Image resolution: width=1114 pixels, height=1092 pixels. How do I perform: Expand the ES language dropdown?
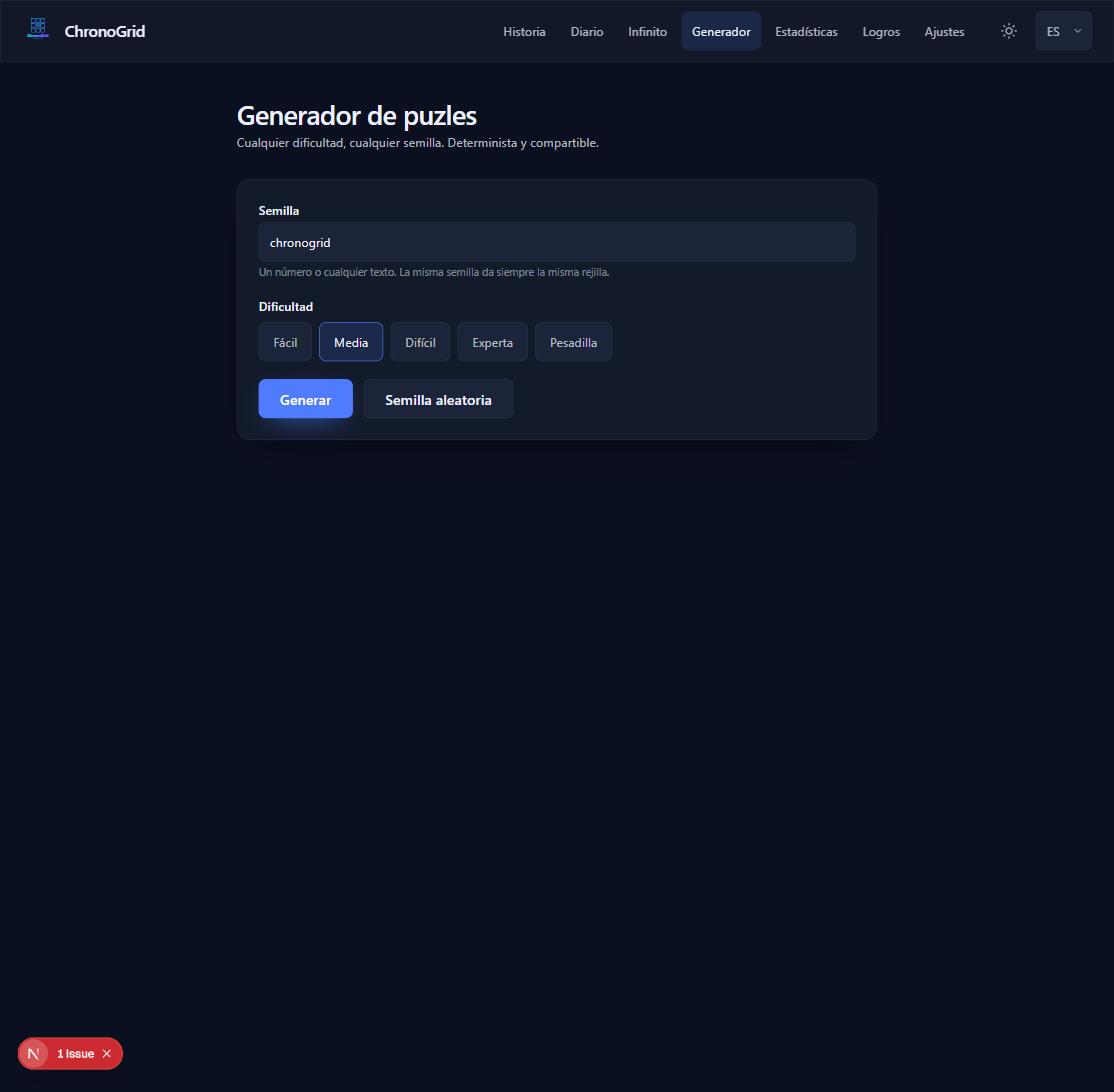click(x=1063, y=31)
